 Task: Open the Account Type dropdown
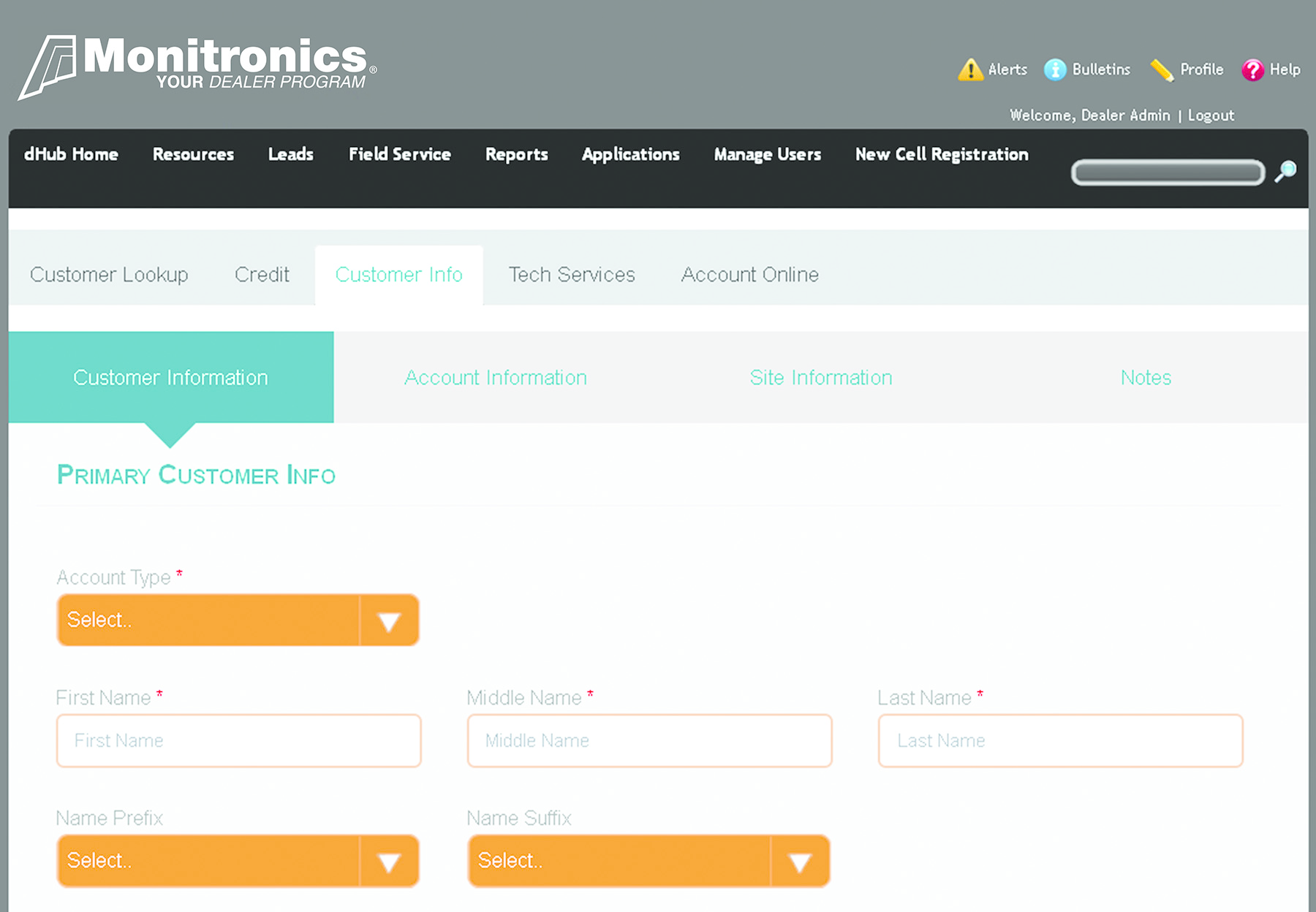(x=237, y=620)
